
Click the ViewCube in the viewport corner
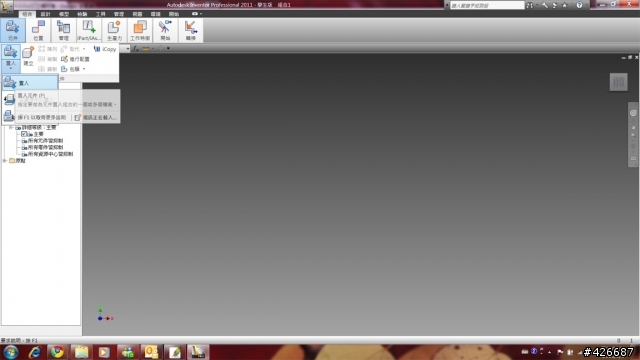618,82
